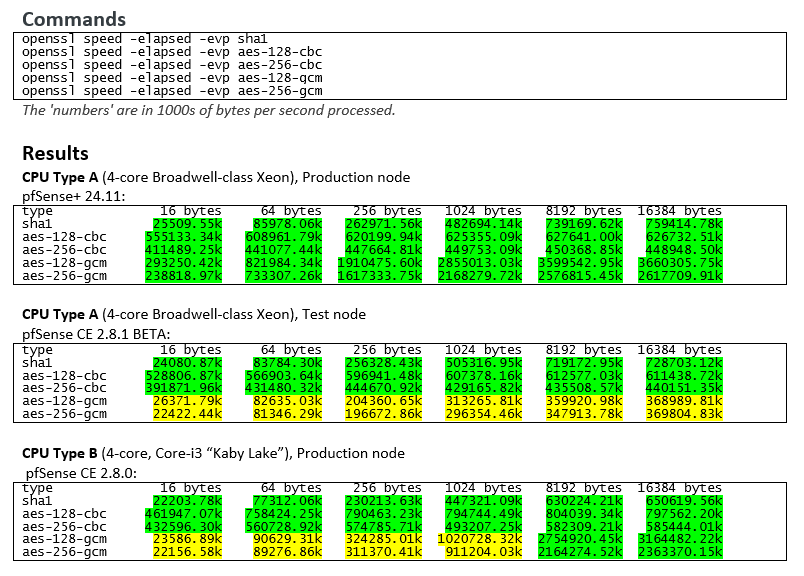Click value 482694.14k in the pfSense+ table

[x=484, y=224]
